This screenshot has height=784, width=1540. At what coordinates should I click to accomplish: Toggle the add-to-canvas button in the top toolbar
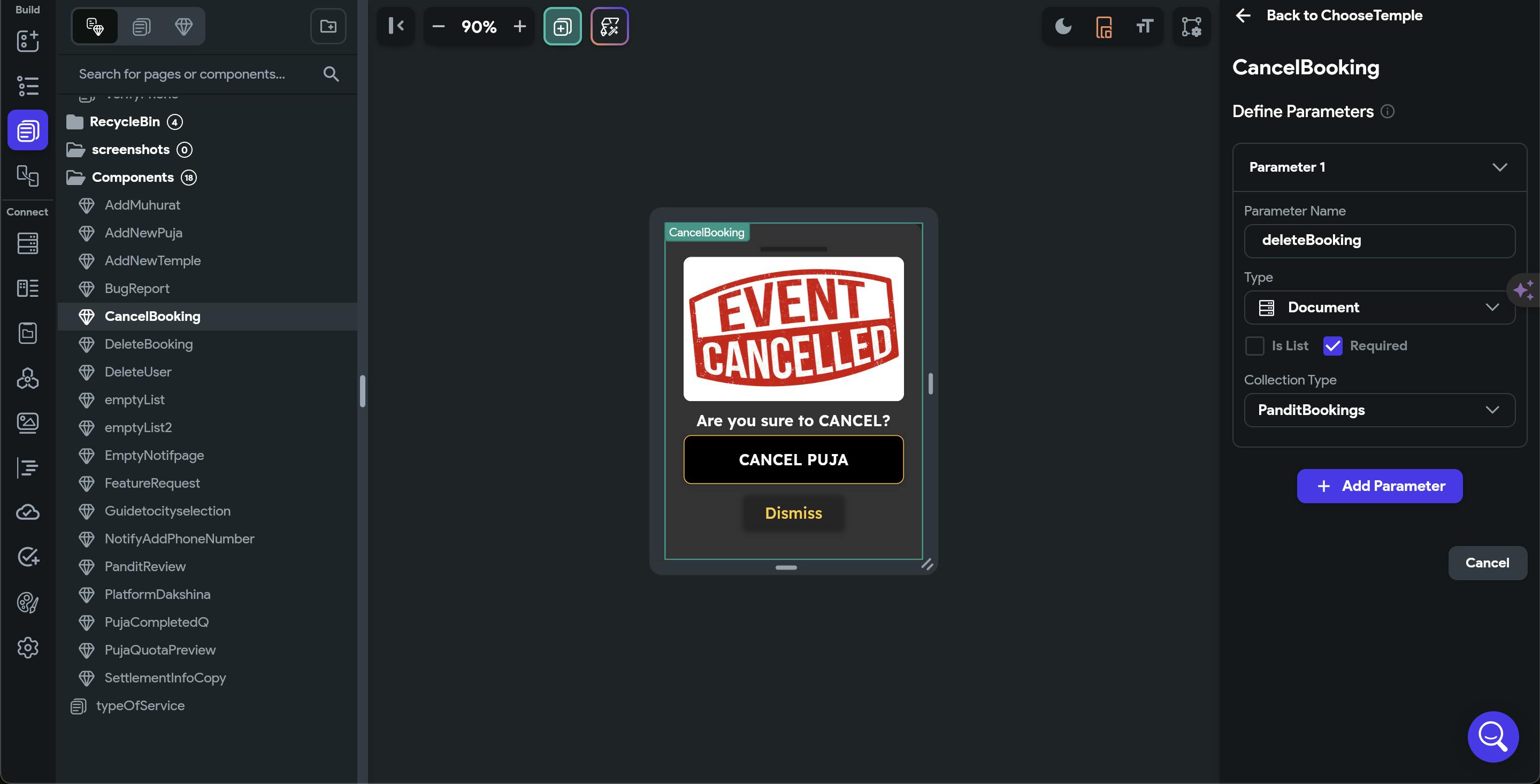tap(562, 26)
